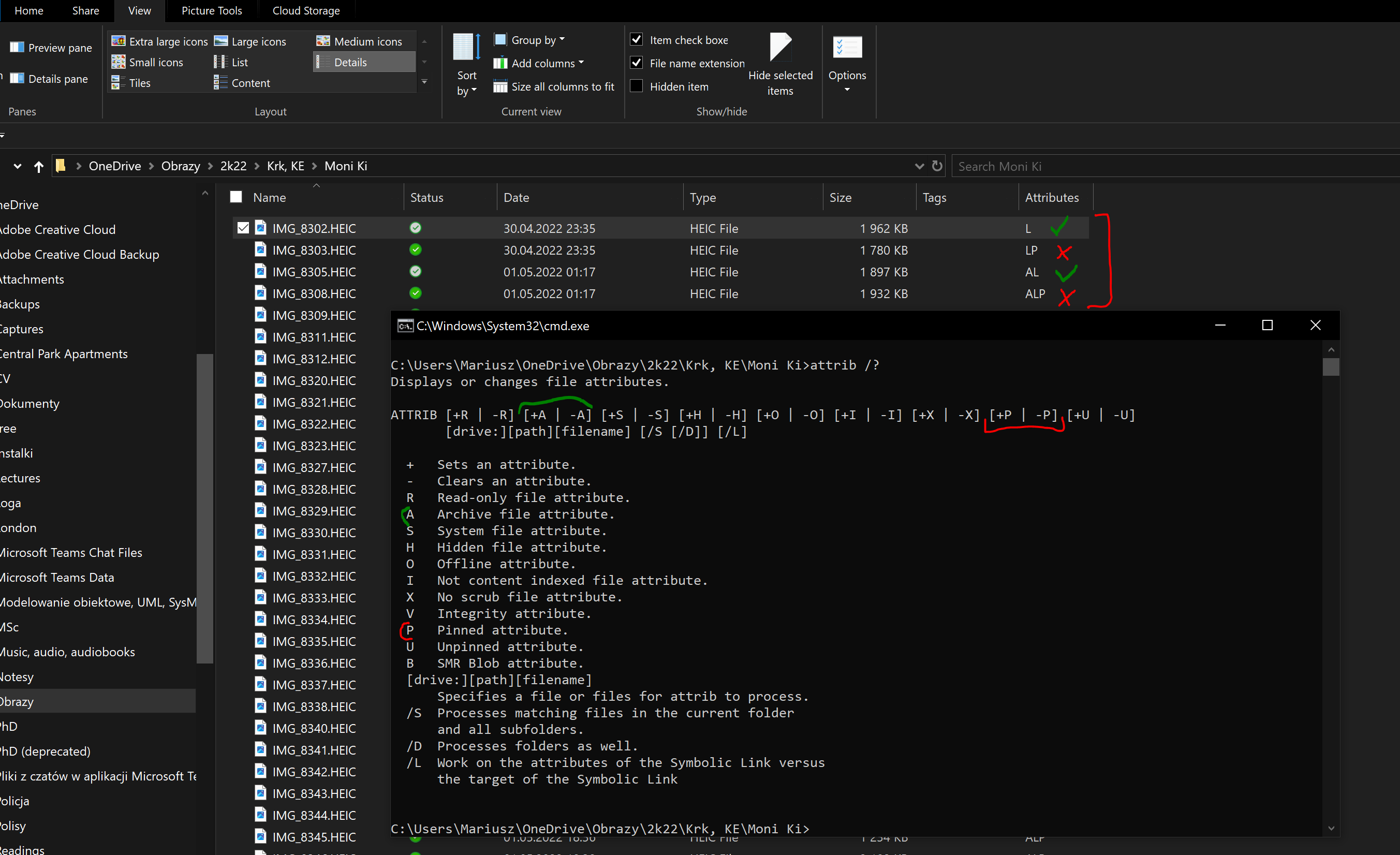Toggle Item check boxes option
Image resolution: width=1400 pixels, height=855 pixels.
tap(637, 39)
